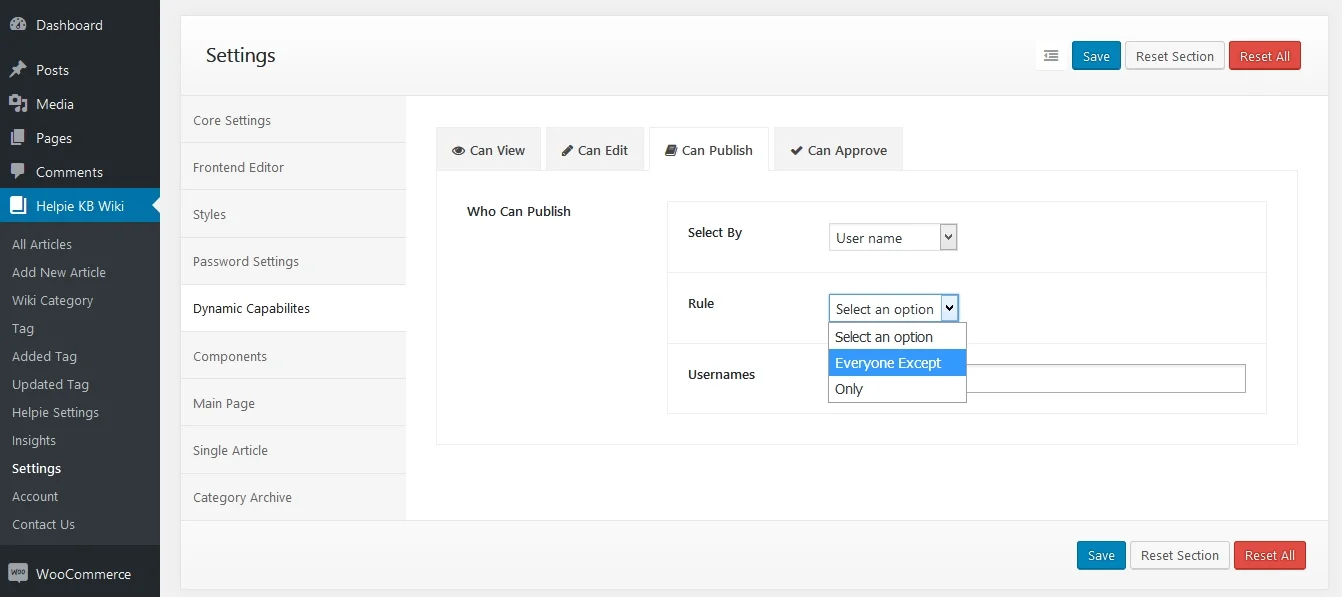1342x597 pixels.
Task: Click the 'Settings' page heading
Action: [x=241, y=55]
